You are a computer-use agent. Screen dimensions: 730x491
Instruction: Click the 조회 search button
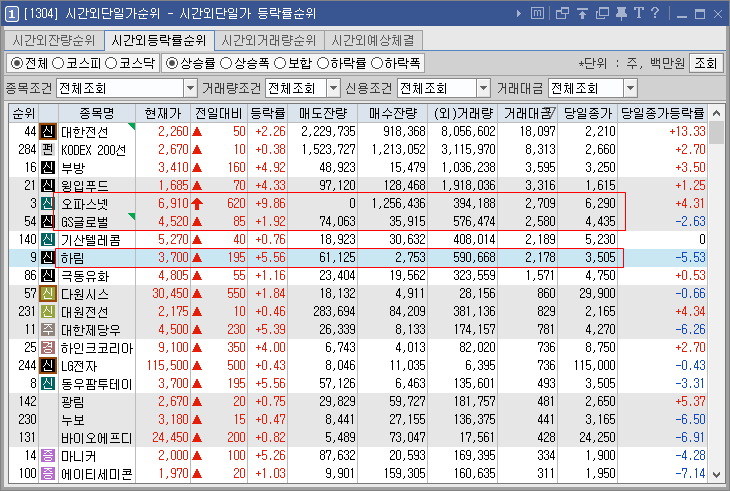706,63
